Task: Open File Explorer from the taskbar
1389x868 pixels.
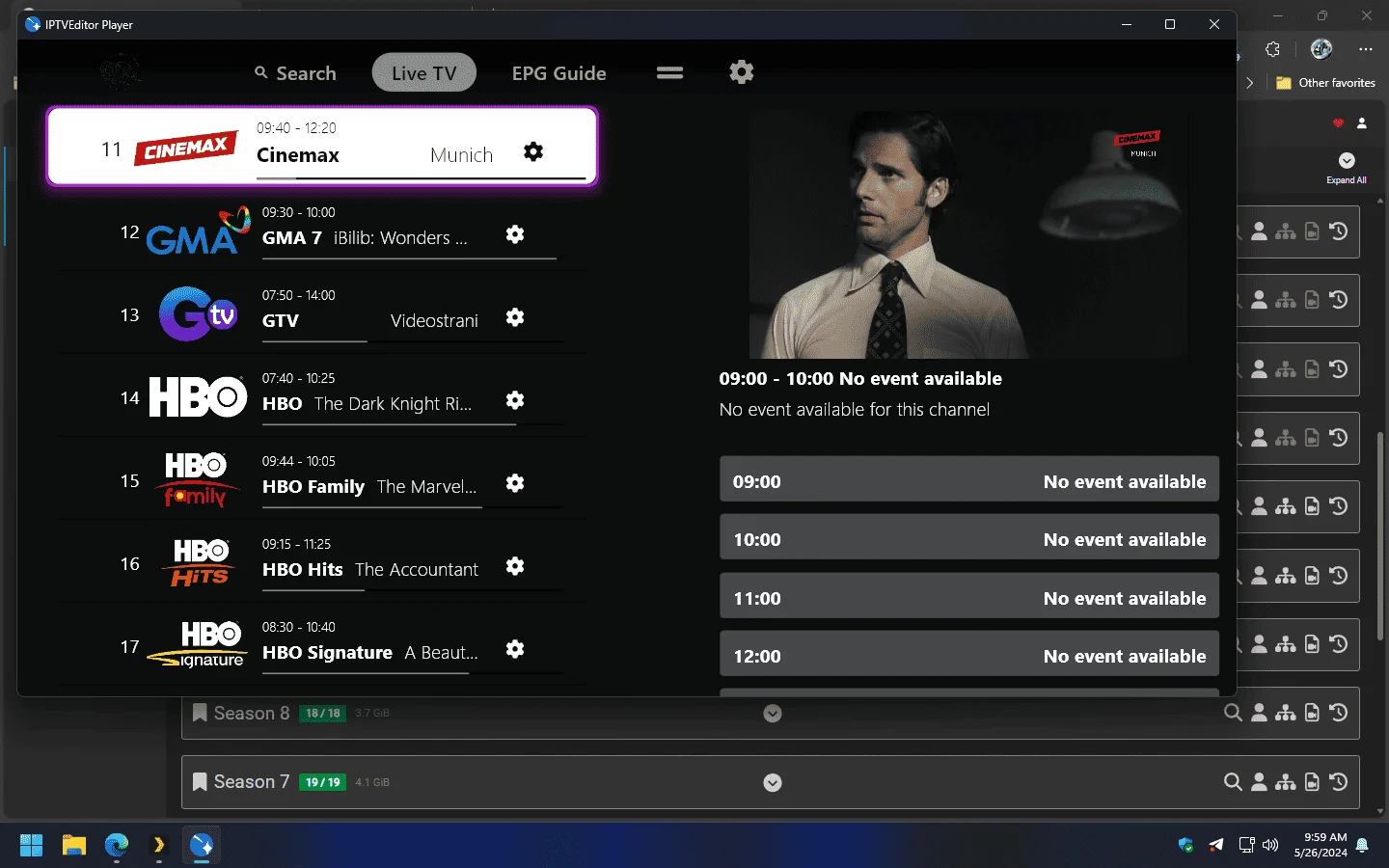Action: point(74,846)
